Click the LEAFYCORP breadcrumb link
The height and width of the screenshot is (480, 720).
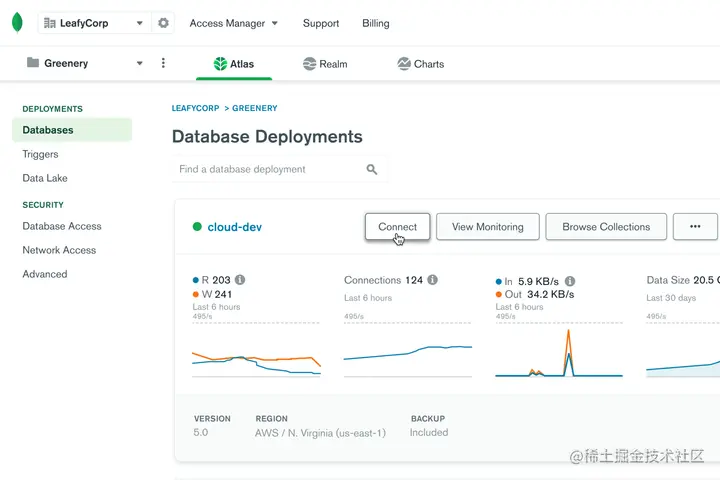click(196, 108)
